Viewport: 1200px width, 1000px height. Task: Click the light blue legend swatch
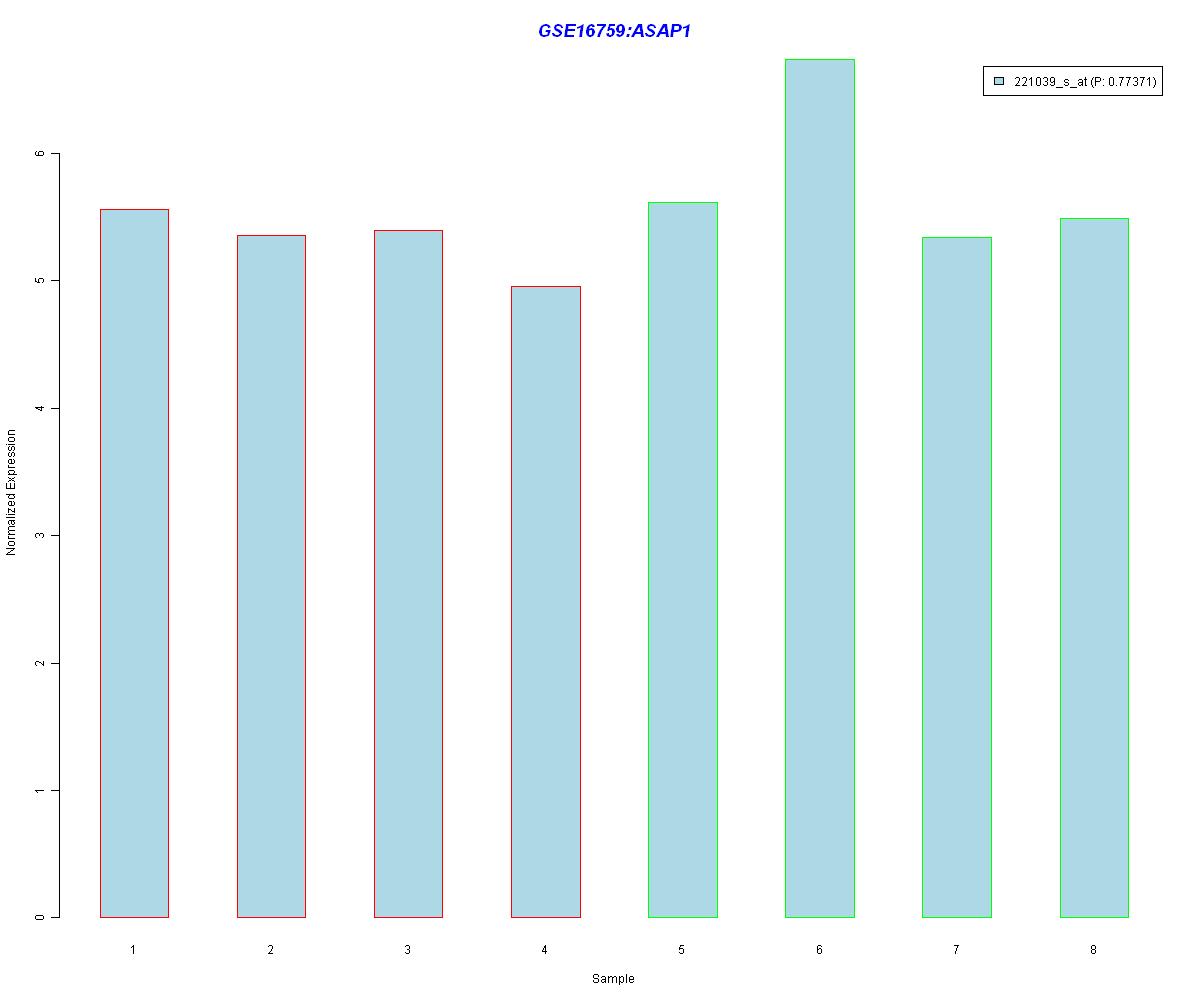(x=998, y=82)
